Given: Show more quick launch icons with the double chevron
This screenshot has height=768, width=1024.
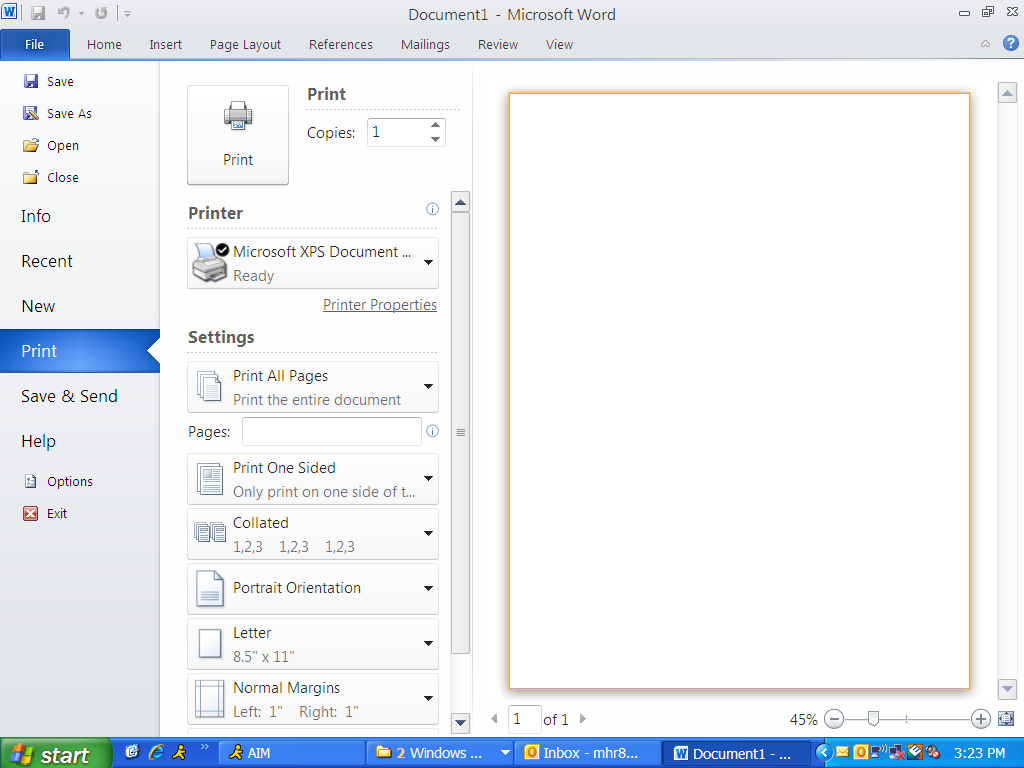Looking at the screenshot, I should (204, 747).
